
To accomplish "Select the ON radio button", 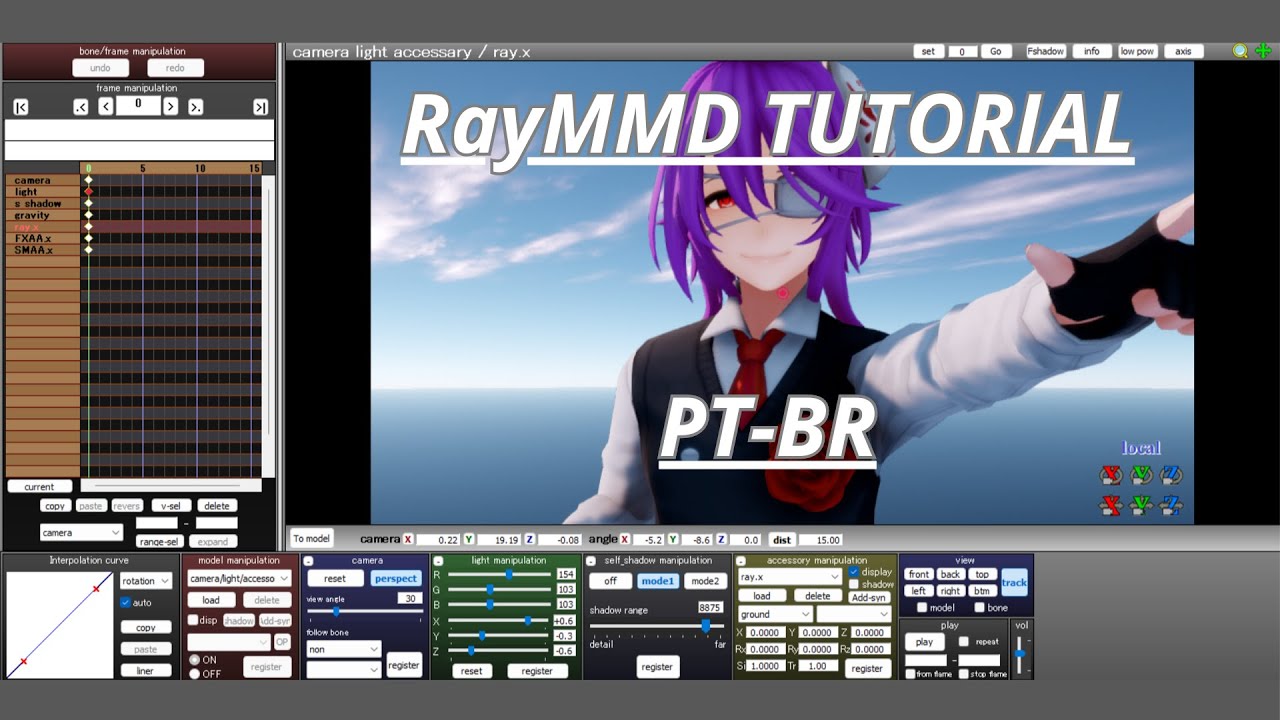I will [194, 660].
